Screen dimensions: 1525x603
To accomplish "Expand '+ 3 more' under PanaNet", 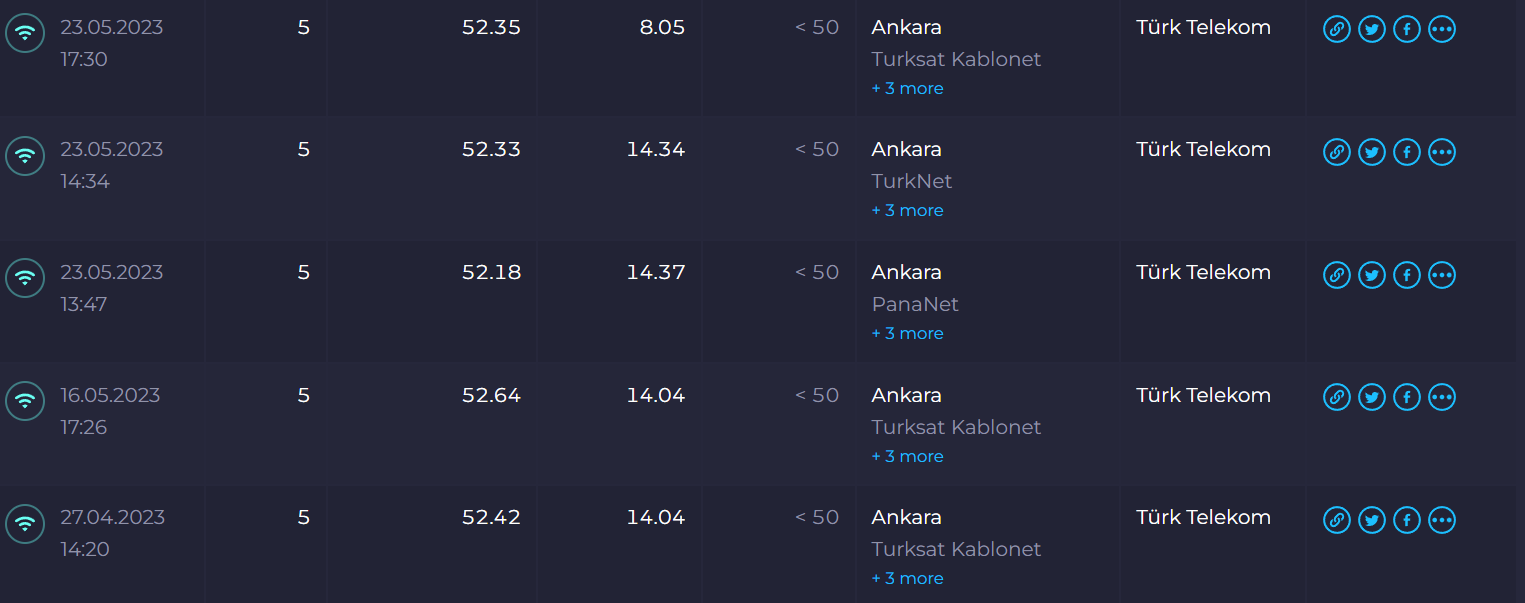I will 907,333.
